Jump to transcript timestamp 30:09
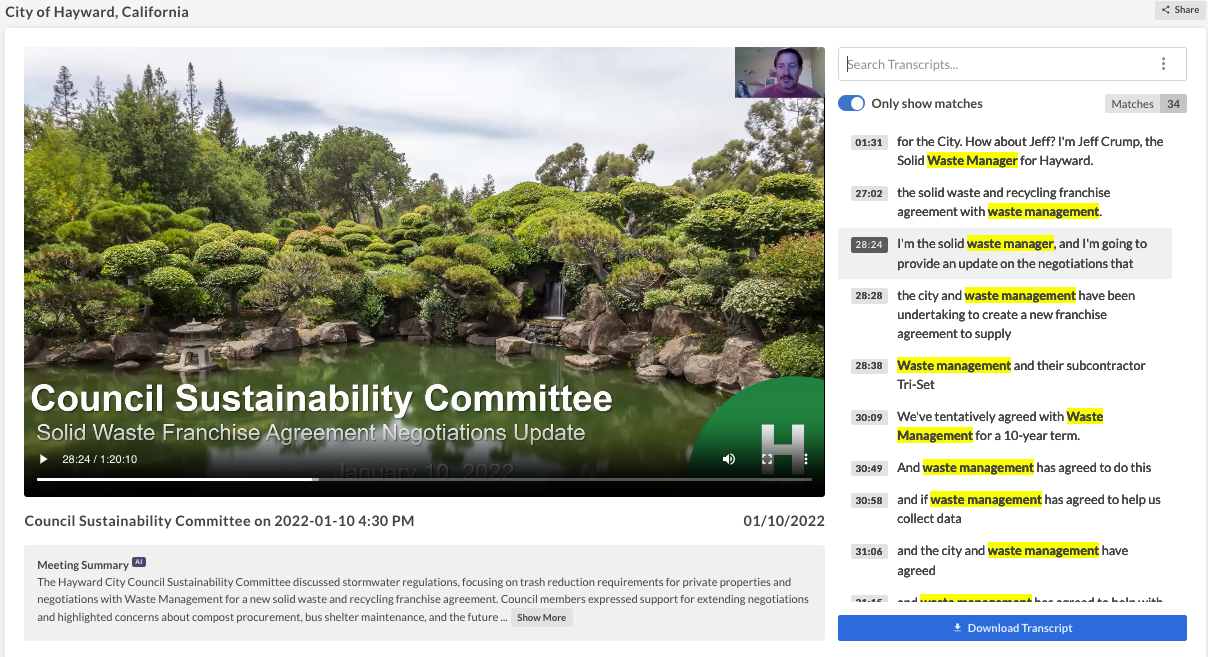Screen dimensions: 1208x657 868,418
